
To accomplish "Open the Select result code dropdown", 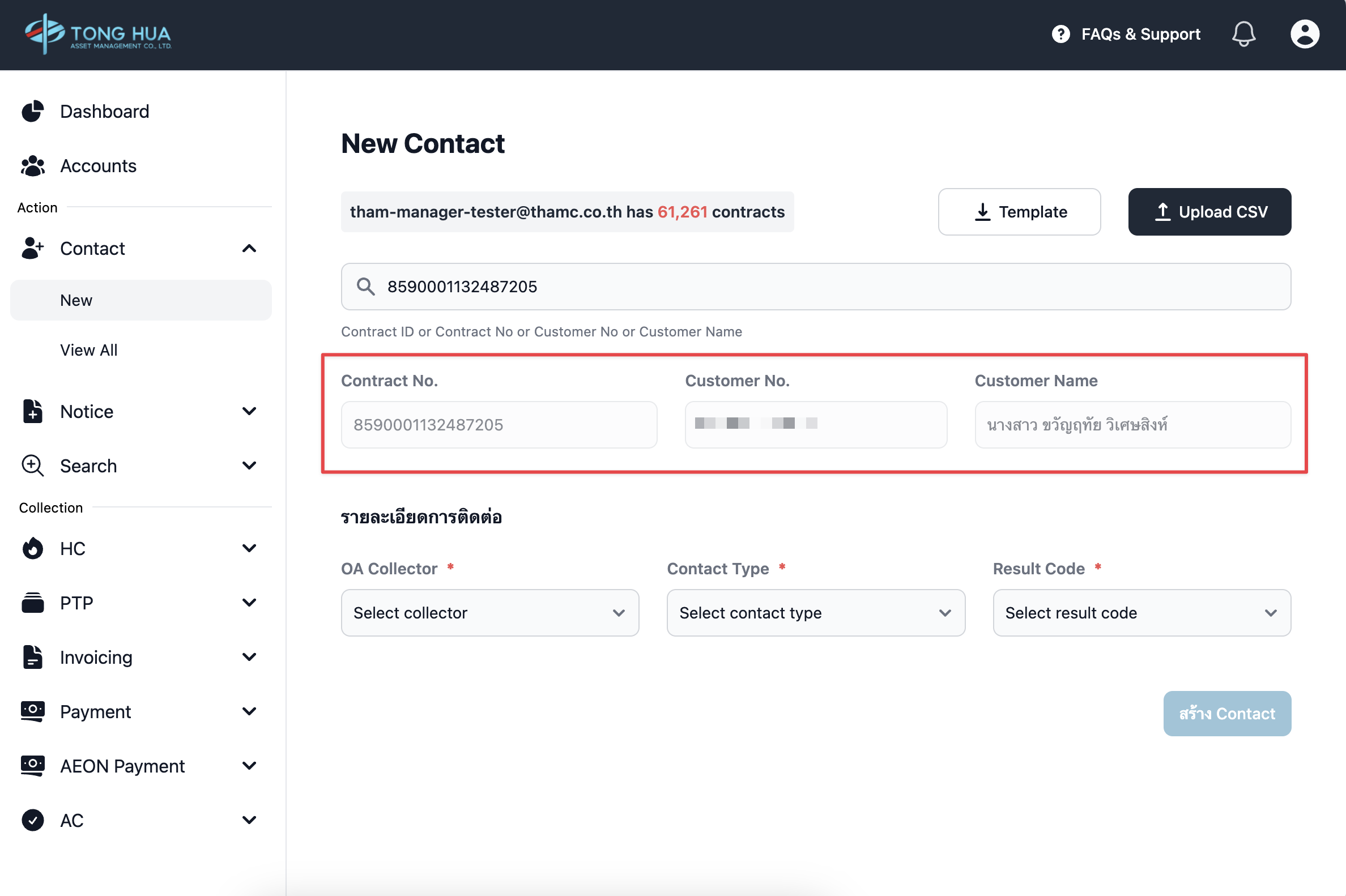I will 1141,613.
